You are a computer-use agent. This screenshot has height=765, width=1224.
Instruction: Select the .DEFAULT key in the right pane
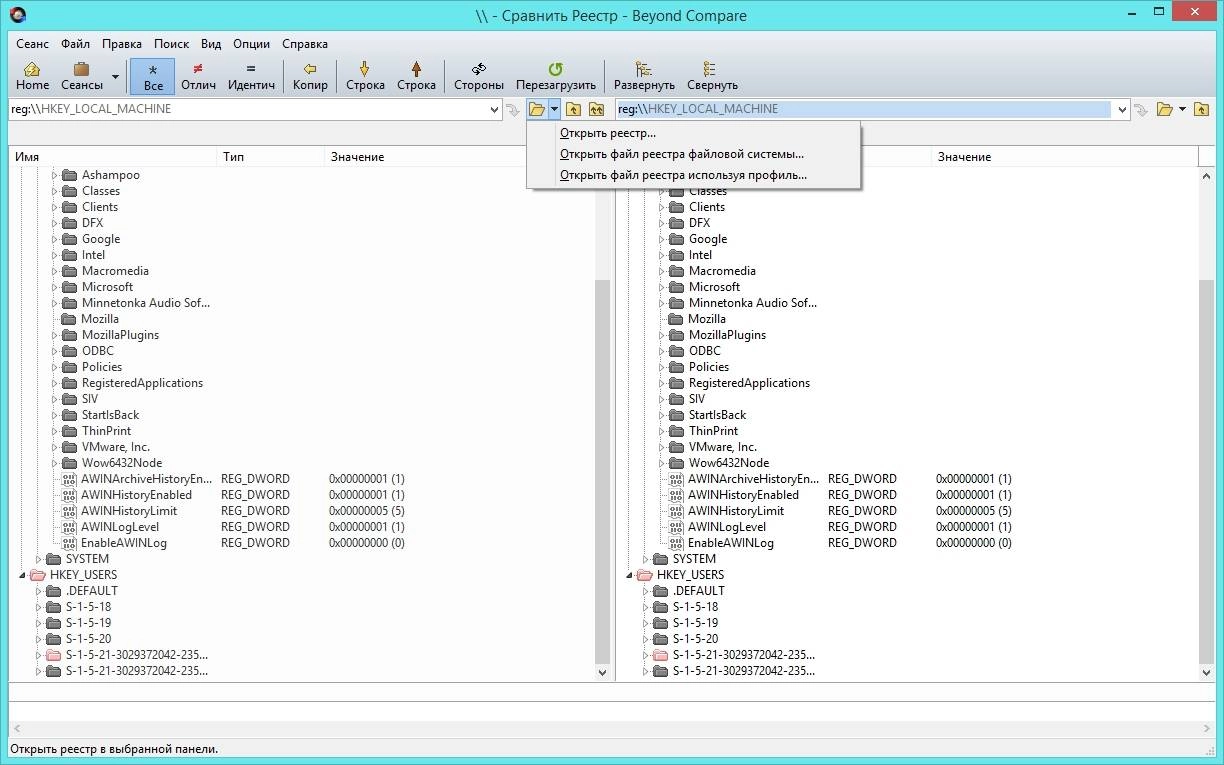699,591
